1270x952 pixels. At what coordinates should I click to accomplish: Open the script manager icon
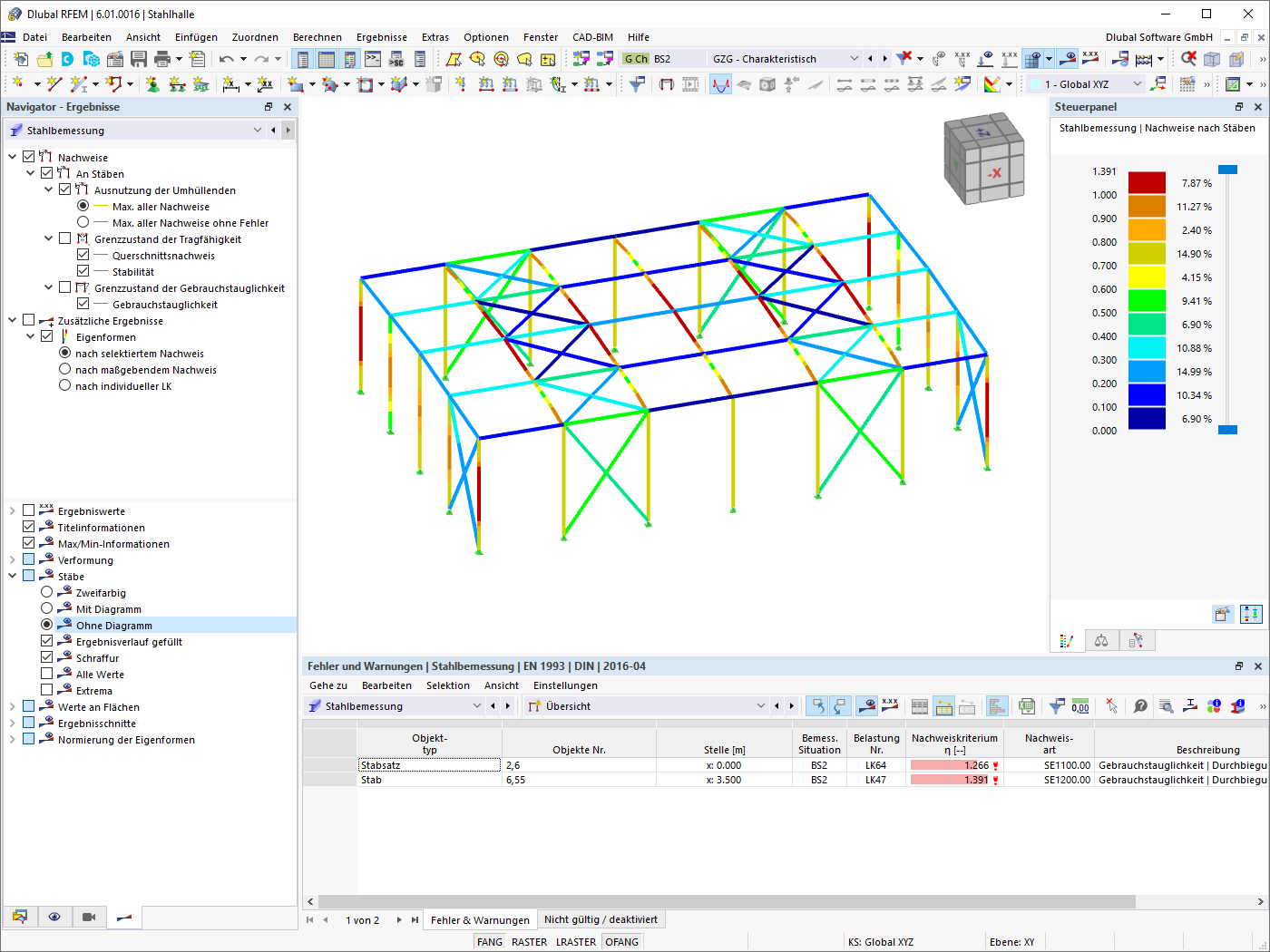coord(396,59)
